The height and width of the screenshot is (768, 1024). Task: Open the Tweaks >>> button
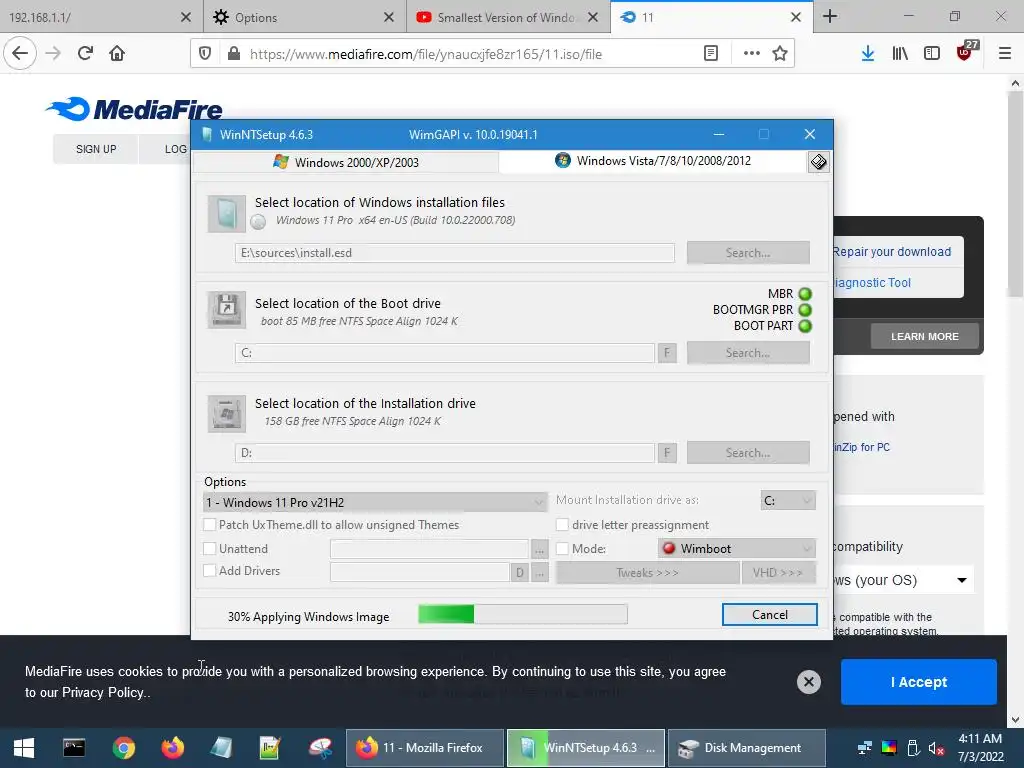click(x=647, y=573)
